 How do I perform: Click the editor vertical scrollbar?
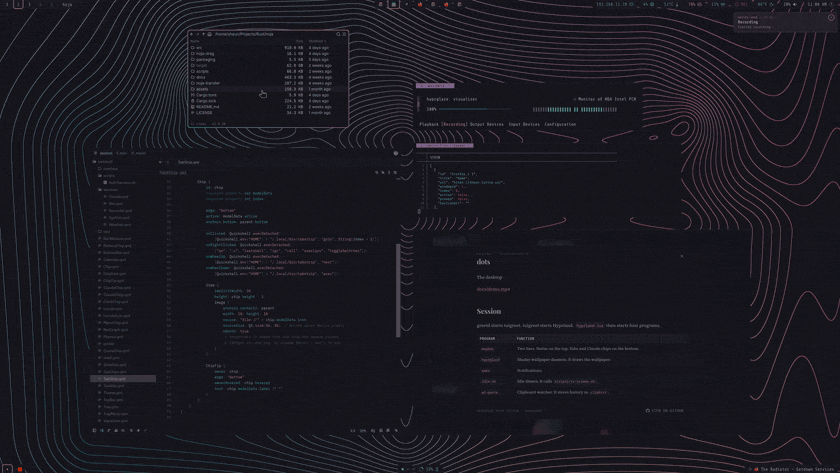[x=398, y=290]
